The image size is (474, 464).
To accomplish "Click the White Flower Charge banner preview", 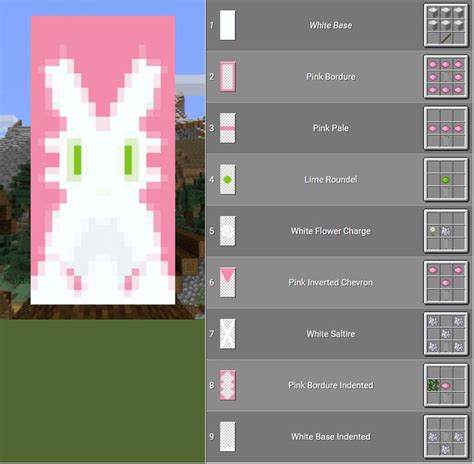I will click(x=228, y=231).
